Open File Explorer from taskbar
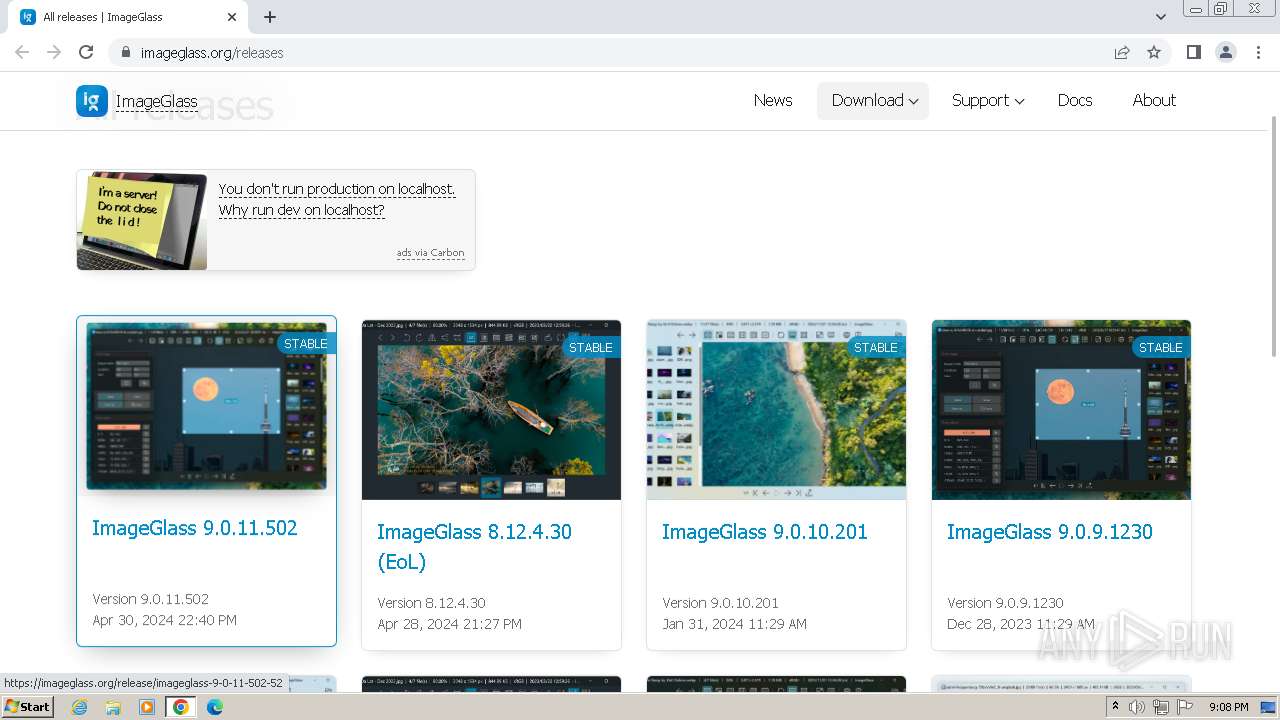The image size is (1280, 720). pos(113,707)
